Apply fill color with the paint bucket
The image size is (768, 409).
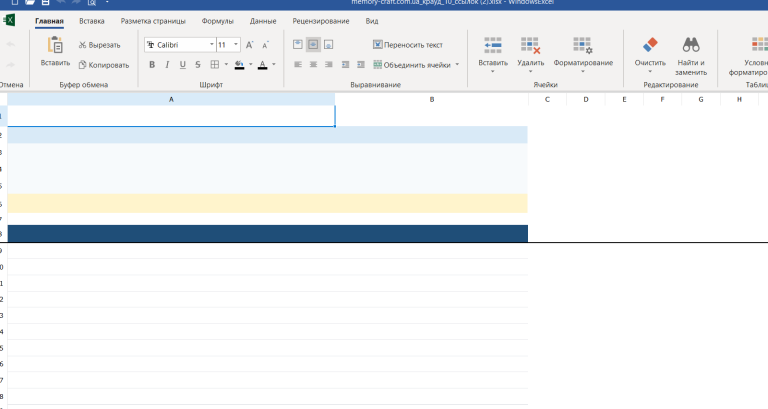(239, 65)
